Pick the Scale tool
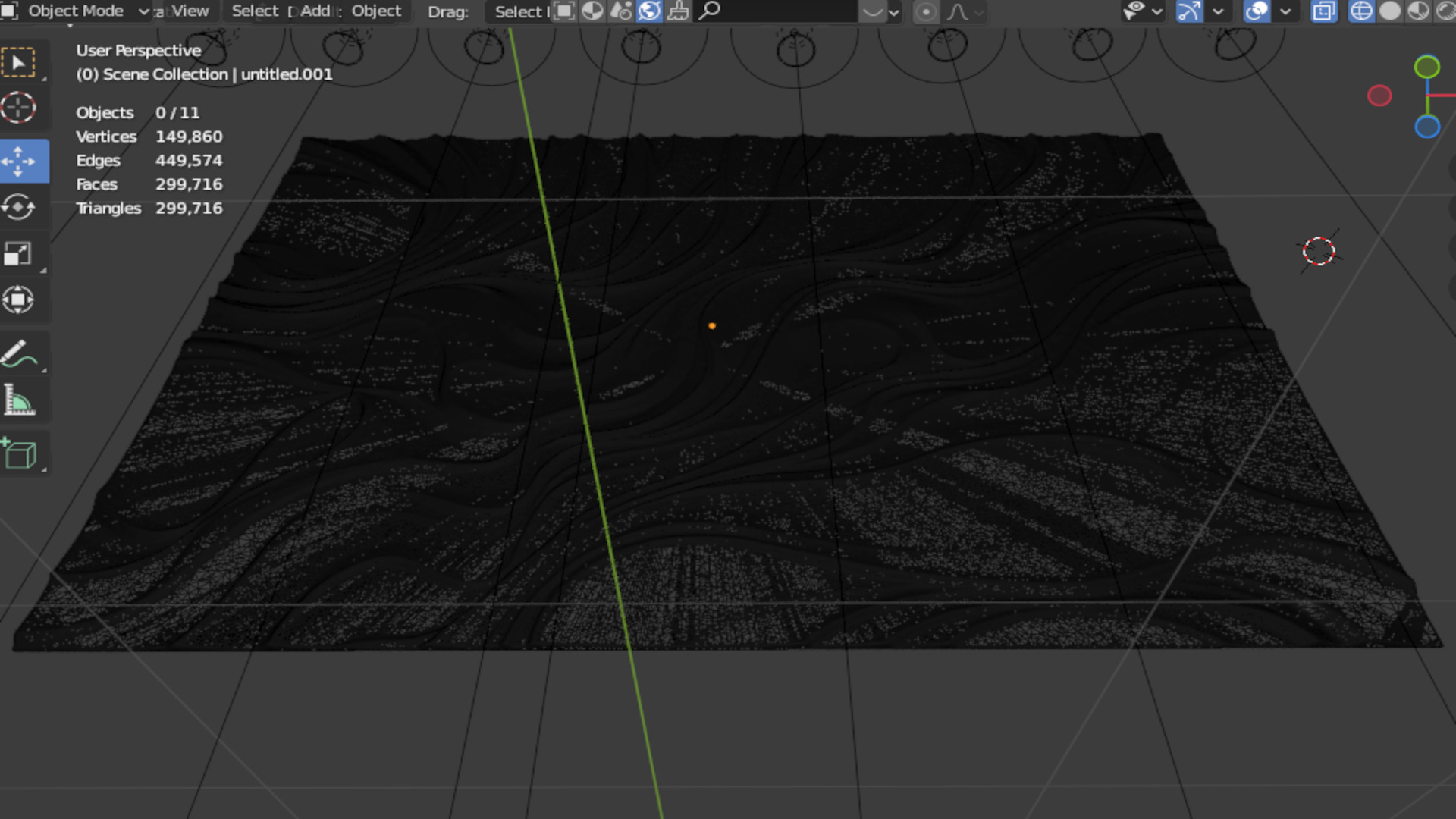This screenshot has height=819, width=1456. tap(19, 253)
